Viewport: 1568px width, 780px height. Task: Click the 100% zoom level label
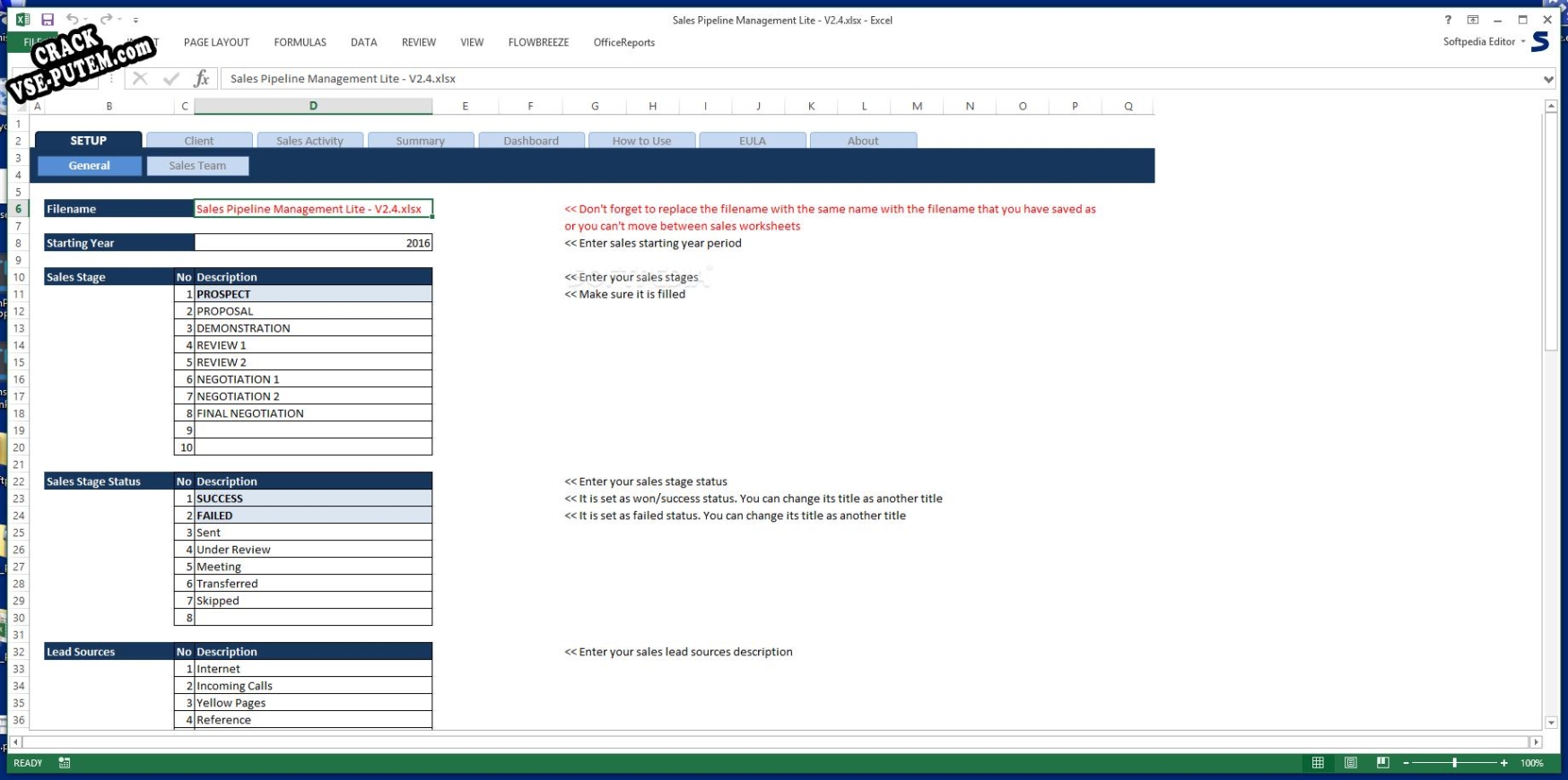click(1531, 763)
